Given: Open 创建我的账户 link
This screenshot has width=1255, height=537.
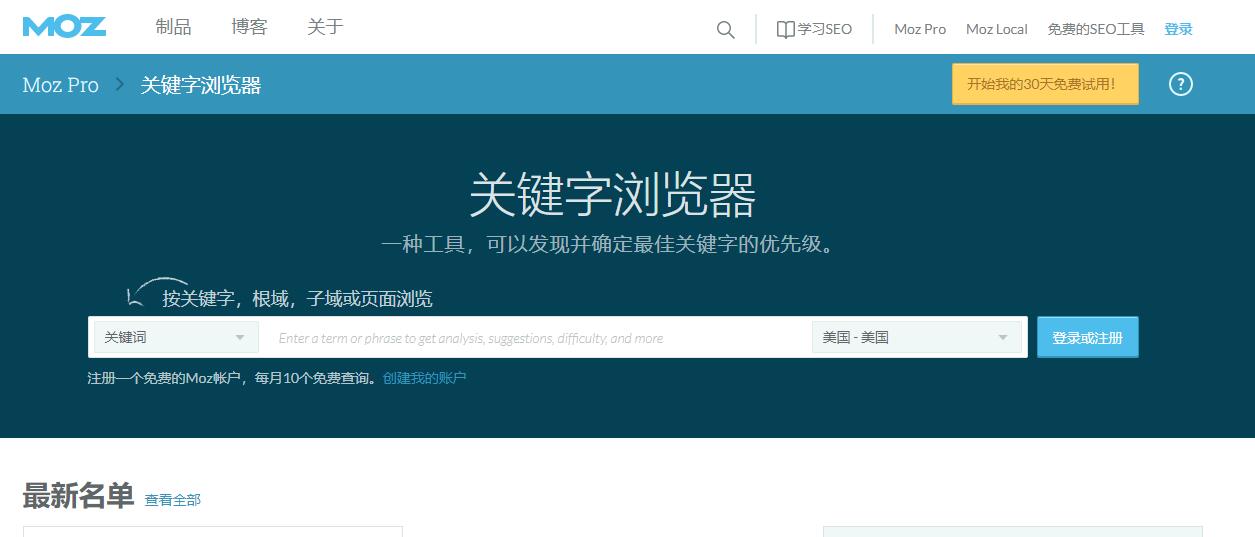Looking at the screenshot, I should click(424, 378).
